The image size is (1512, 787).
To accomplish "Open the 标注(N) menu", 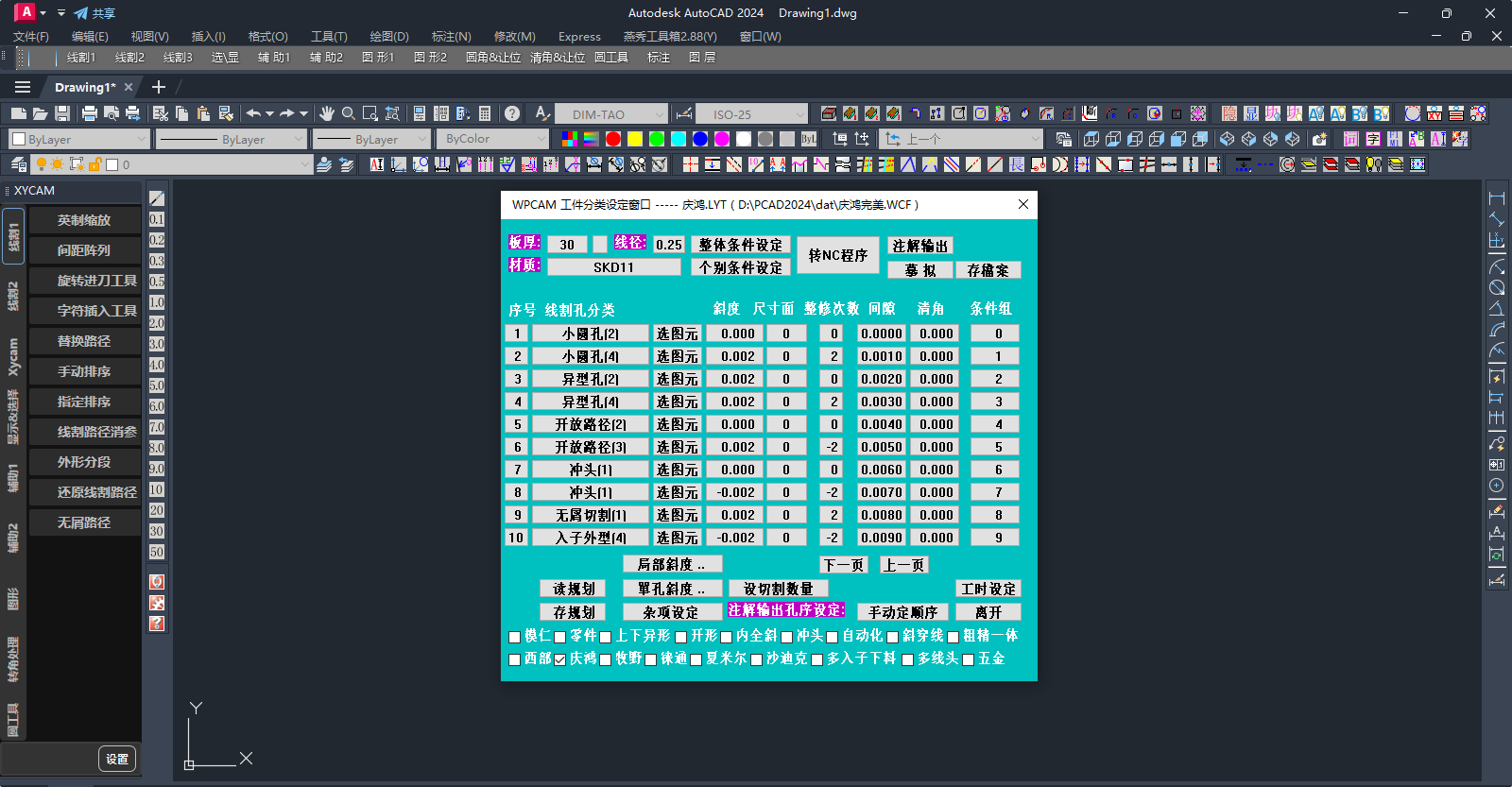I will 452,37.
